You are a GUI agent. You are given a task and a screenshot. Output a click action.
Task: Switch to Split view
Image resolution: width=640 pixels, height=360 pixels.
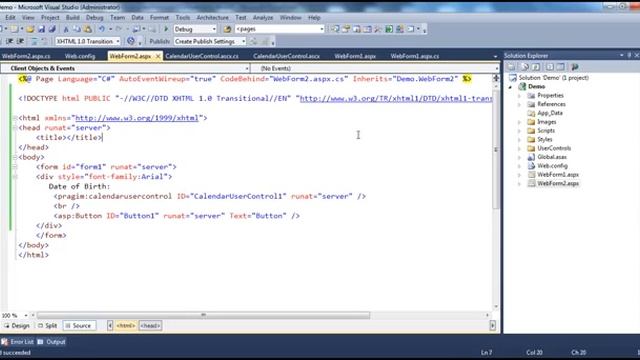pyautogui.click(x=47, y=326)
